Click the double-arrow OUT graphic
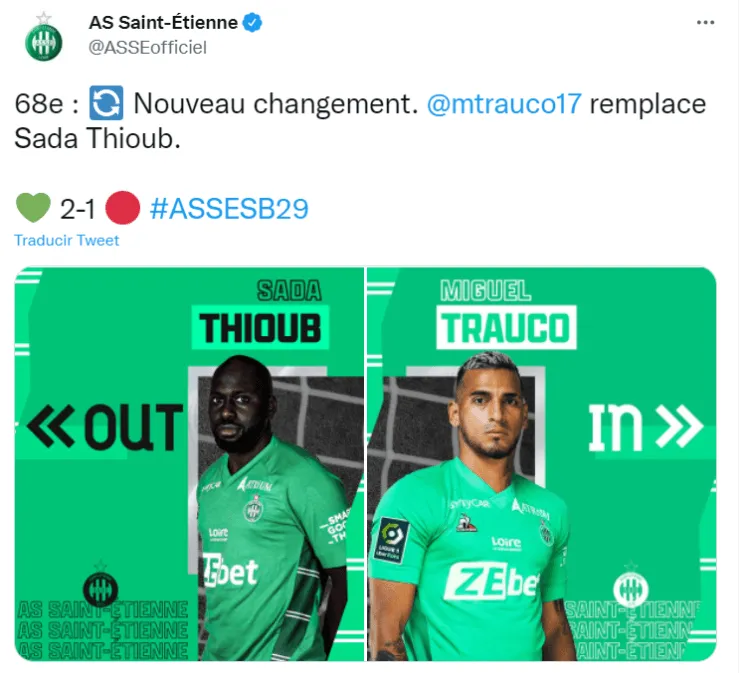 pyautogui.click(x=105, y=426)
